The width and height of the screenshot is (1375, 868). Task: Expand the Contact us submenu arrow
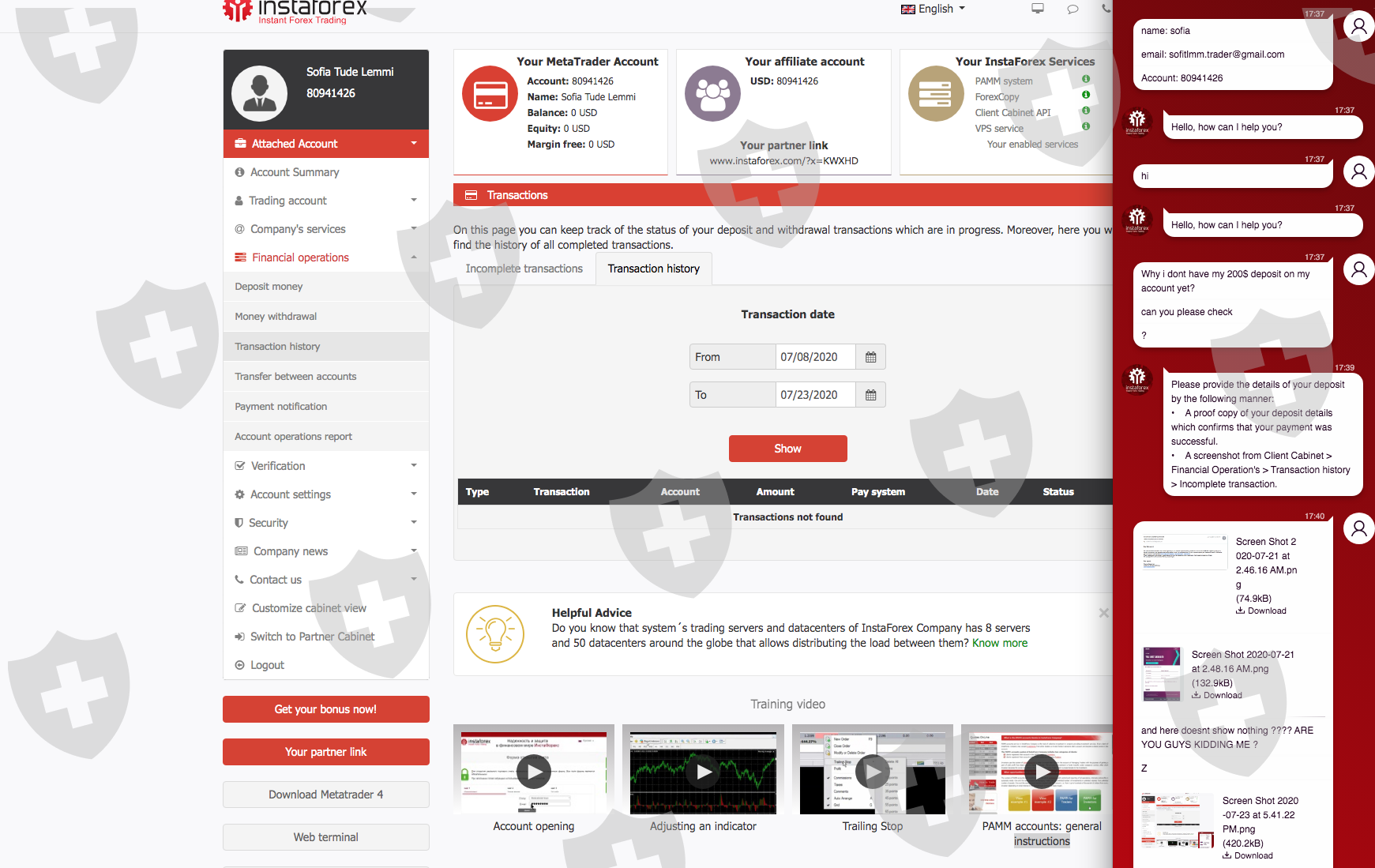(x=414, y=579)
